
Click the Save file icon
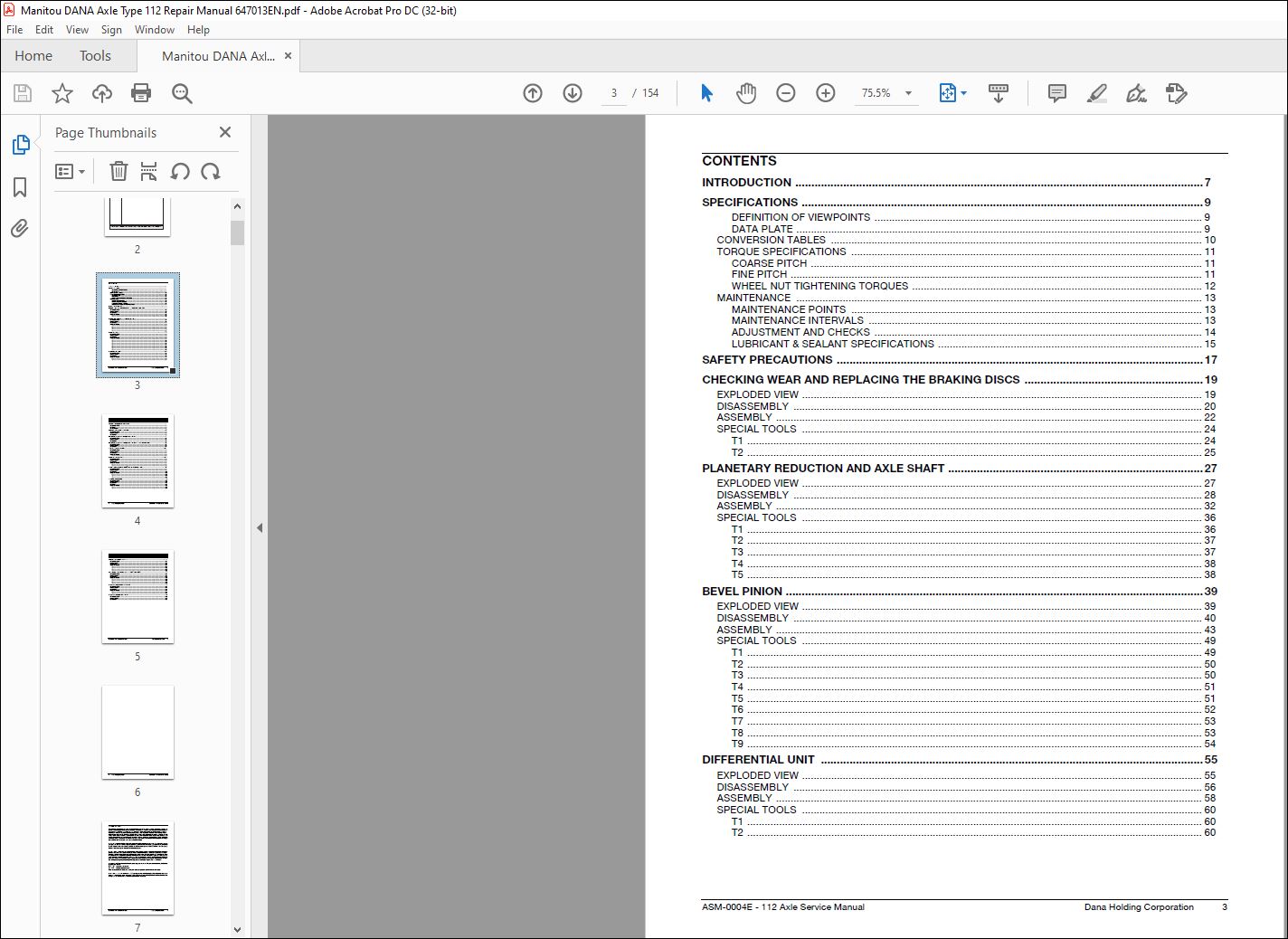23,93
